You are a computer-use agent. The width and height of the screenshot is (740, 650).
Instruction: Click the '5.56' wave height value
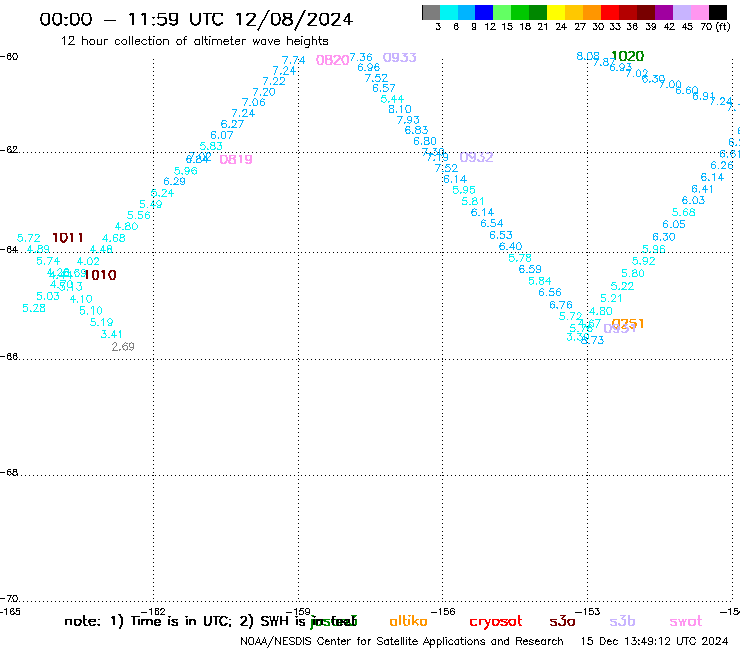(139, 215)
